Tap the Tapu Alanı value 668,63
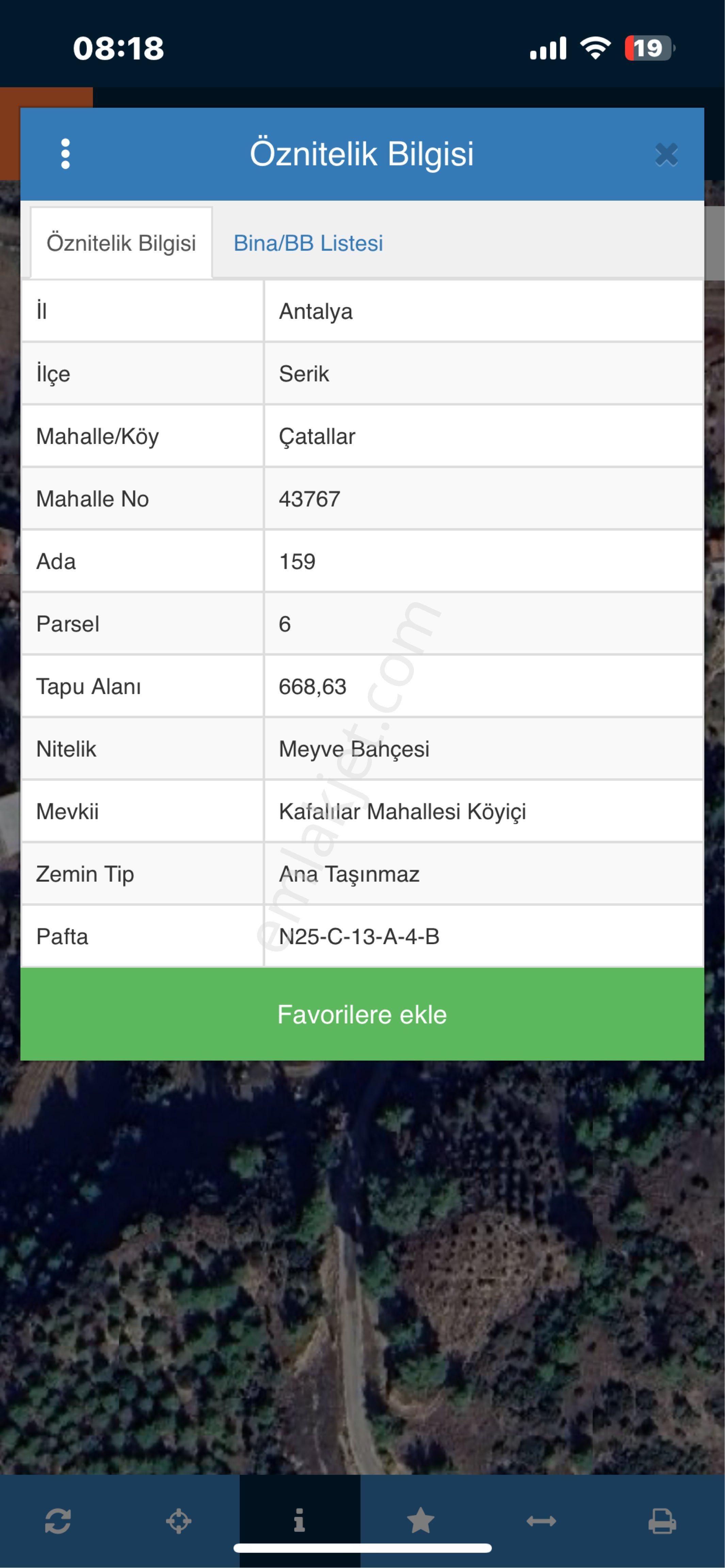Image resolution: width=725 pixels, height=1568 pixels. (x=312, y=687)
